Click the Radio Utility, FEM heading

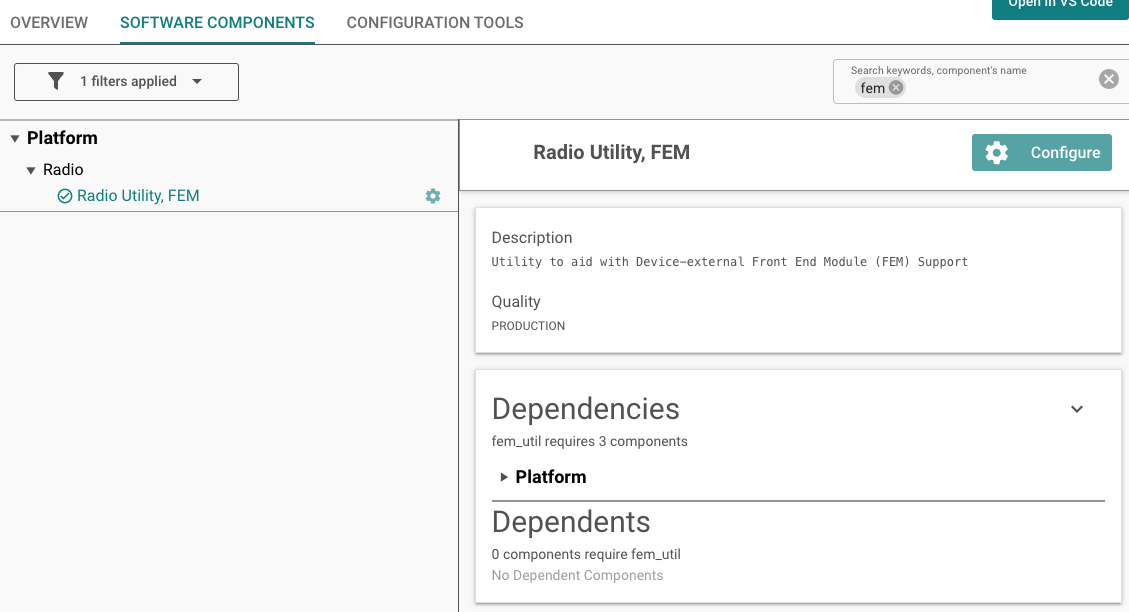(x=612, y=152)
